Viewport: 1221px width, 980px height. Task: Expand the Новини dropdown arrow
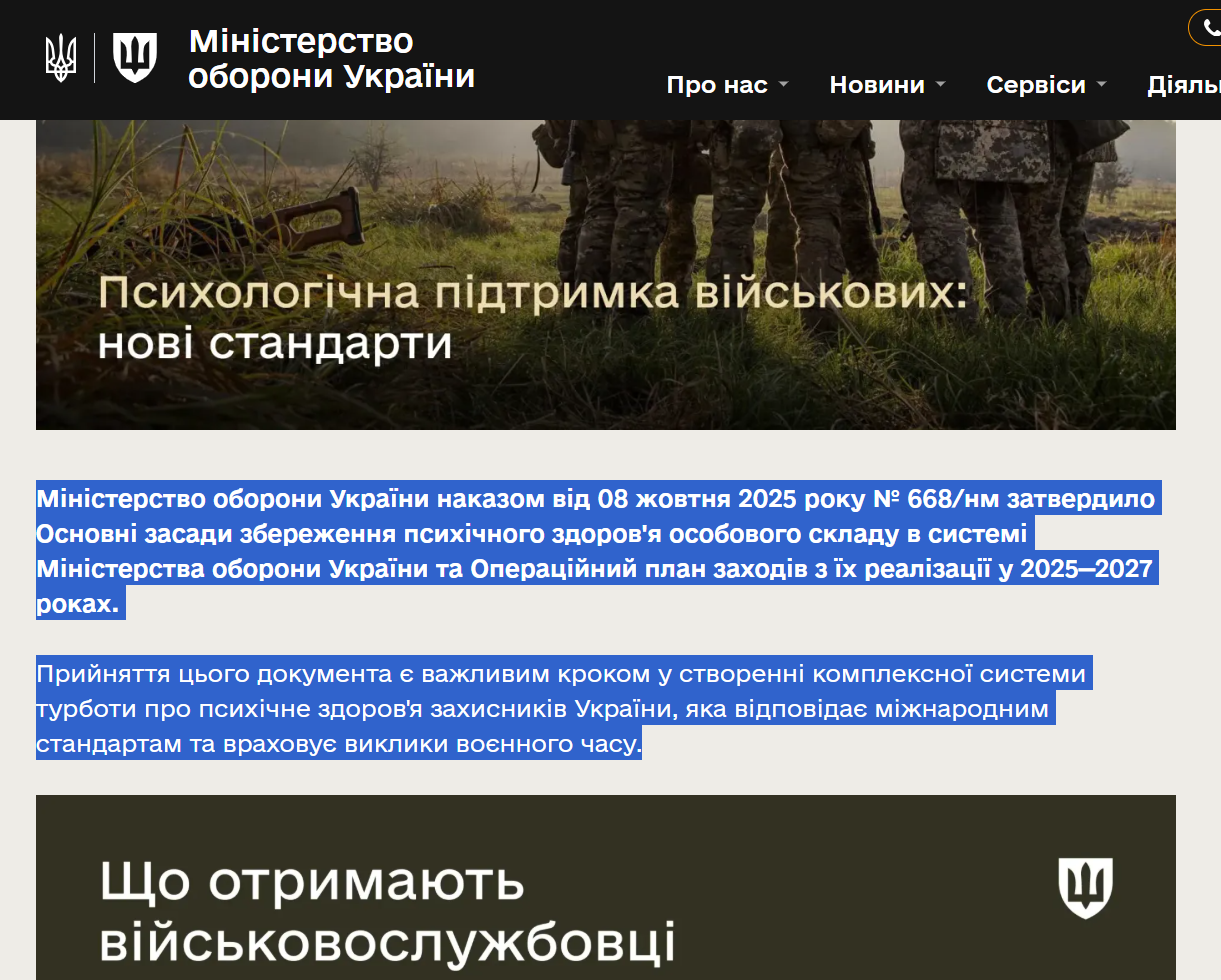940,85
